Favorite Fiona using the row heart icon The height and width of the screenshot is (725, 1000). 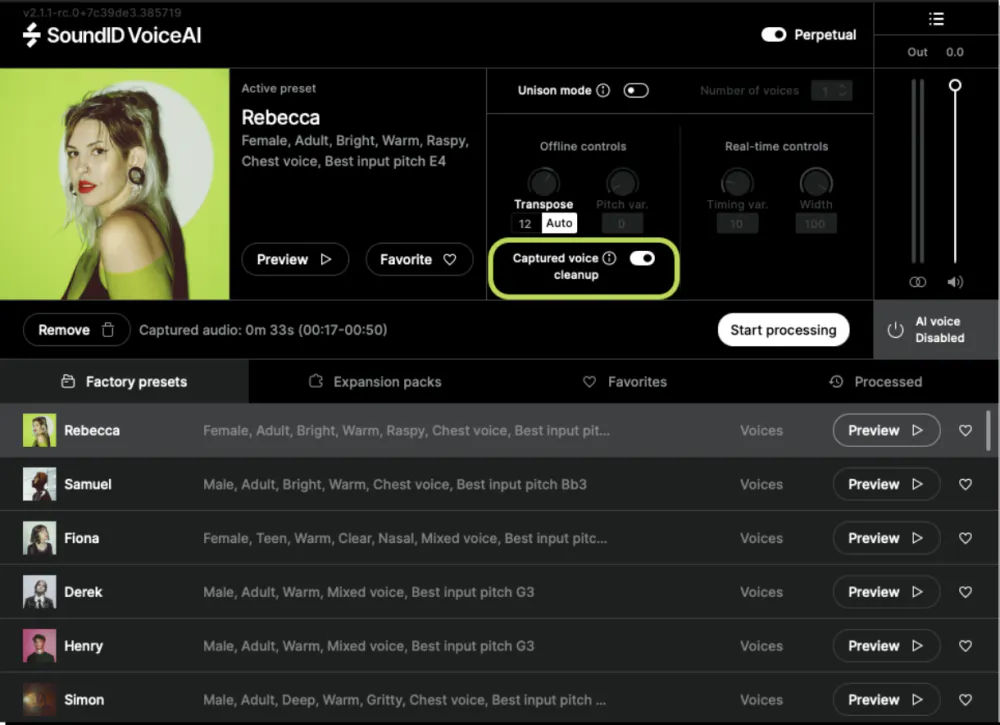pos(965,538)
